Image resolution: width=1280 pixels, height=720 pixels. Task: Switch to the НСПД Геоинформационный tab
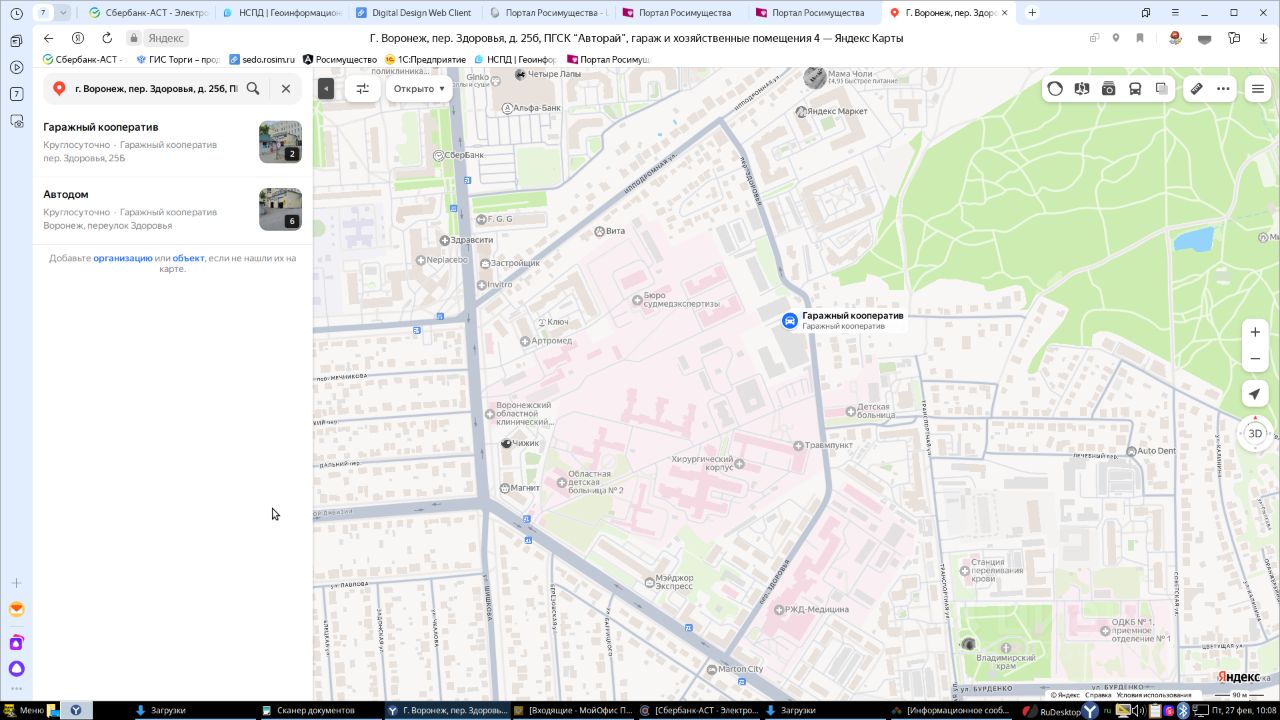click(x=281, y=13)
